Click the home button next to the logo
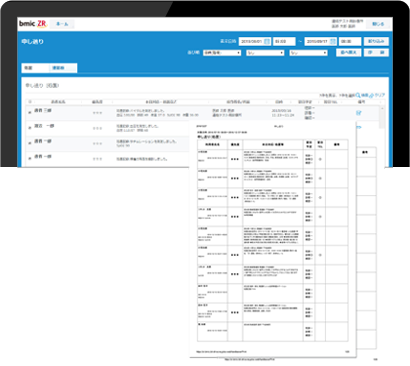The width and height of the screenshot is (410, 366). [x=62, y=24]
